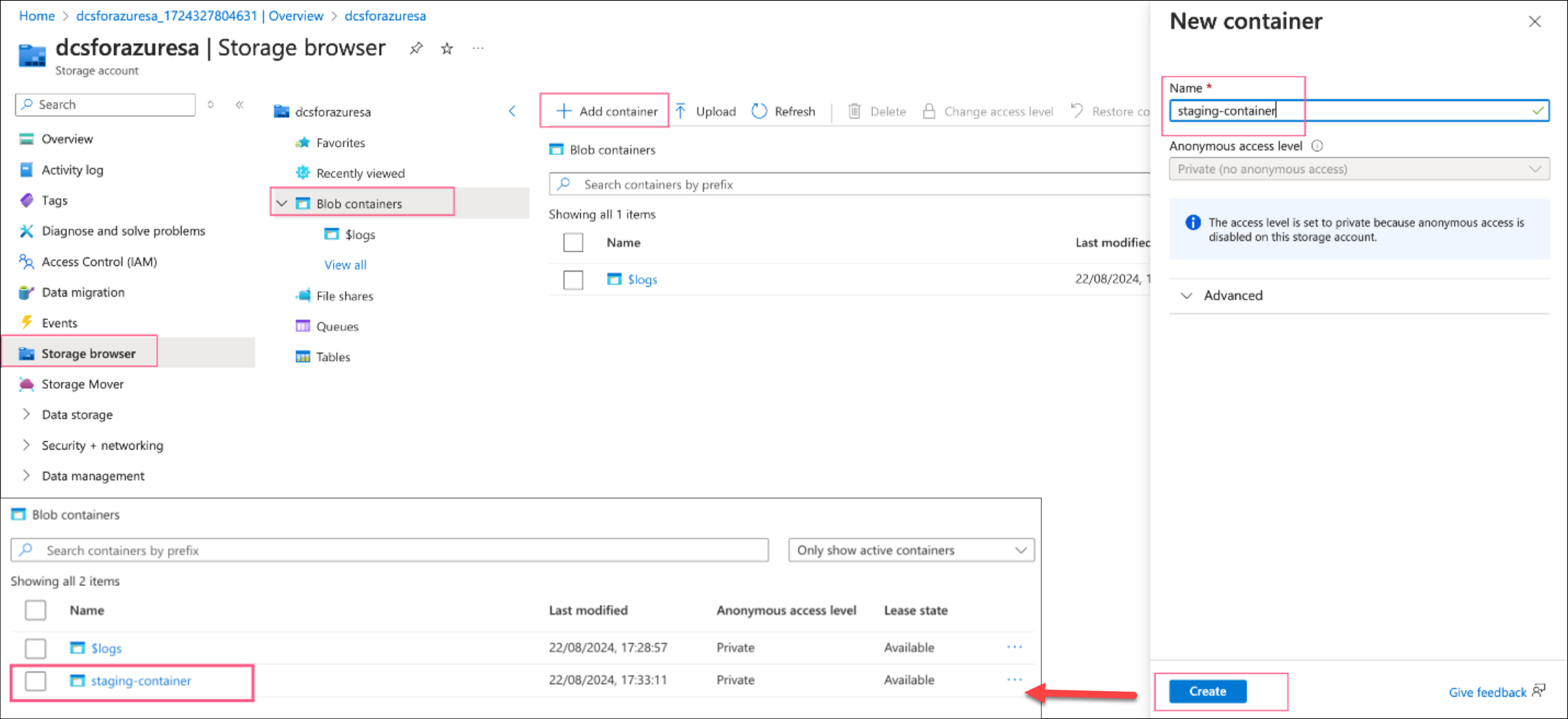This screenshot has width=1568, height=719.
Task: Pin the Storage browser page
Action: click(x=416, y=48)
